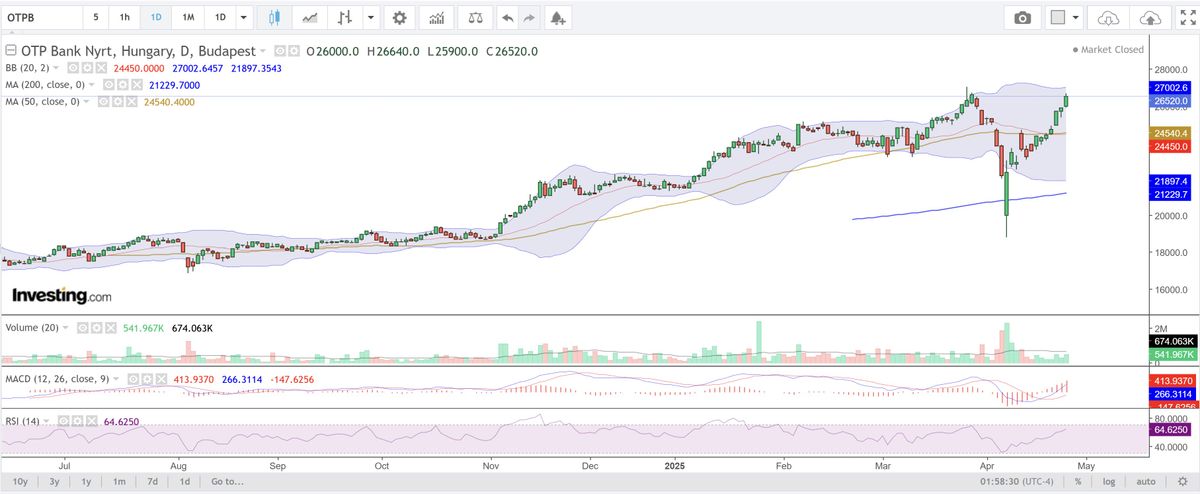Save chart layout to cloud
Viewport: 1200px width, 494px height.
[1150, 17]
